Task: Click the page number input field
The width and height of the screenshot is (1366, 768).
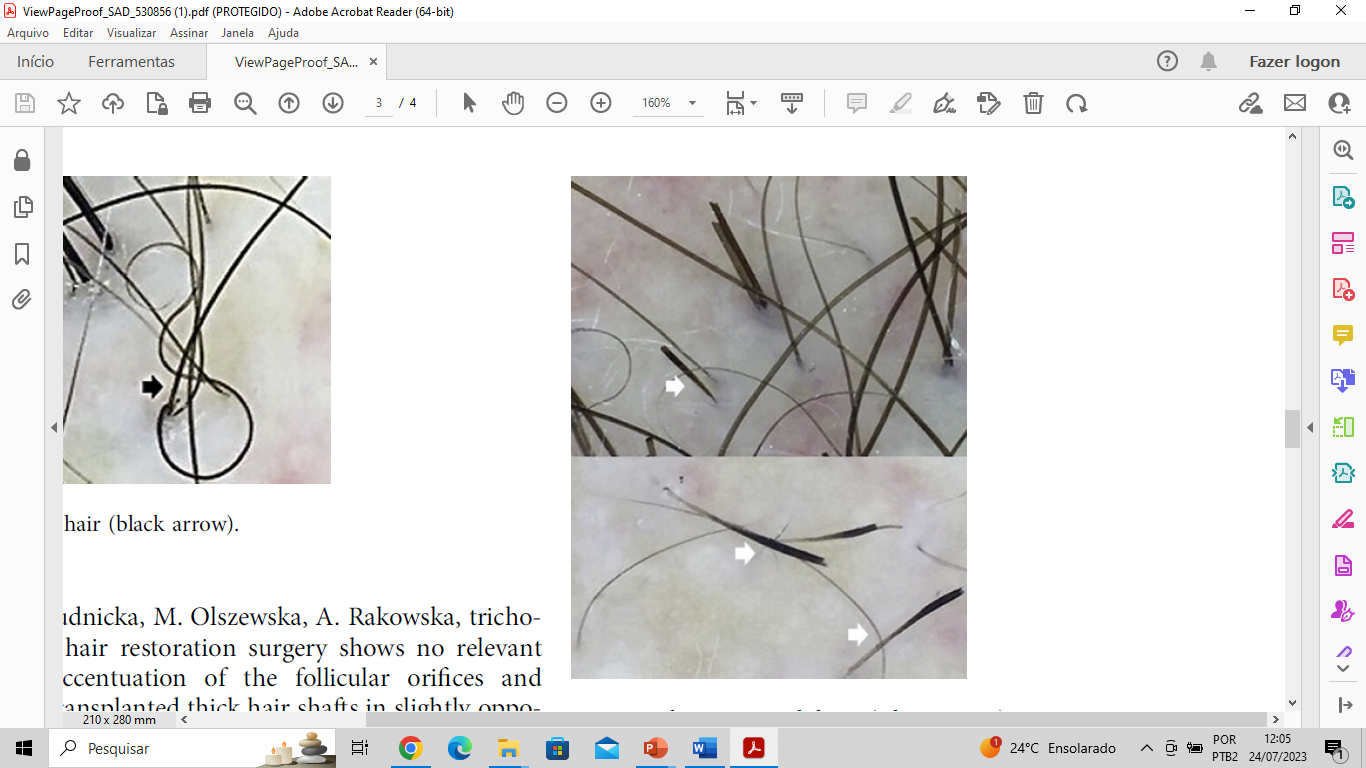Action: pos(379,103)
